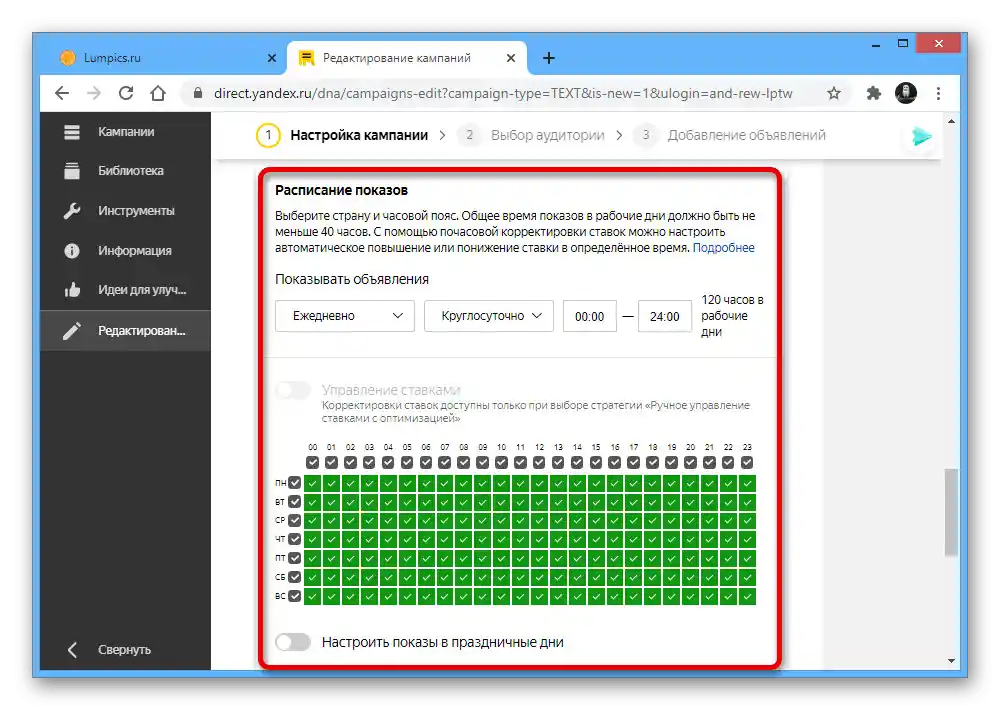This screenshot has height=710, width=1000.
Task: Click the 00:00 start time field
Action: coord(590,316)
